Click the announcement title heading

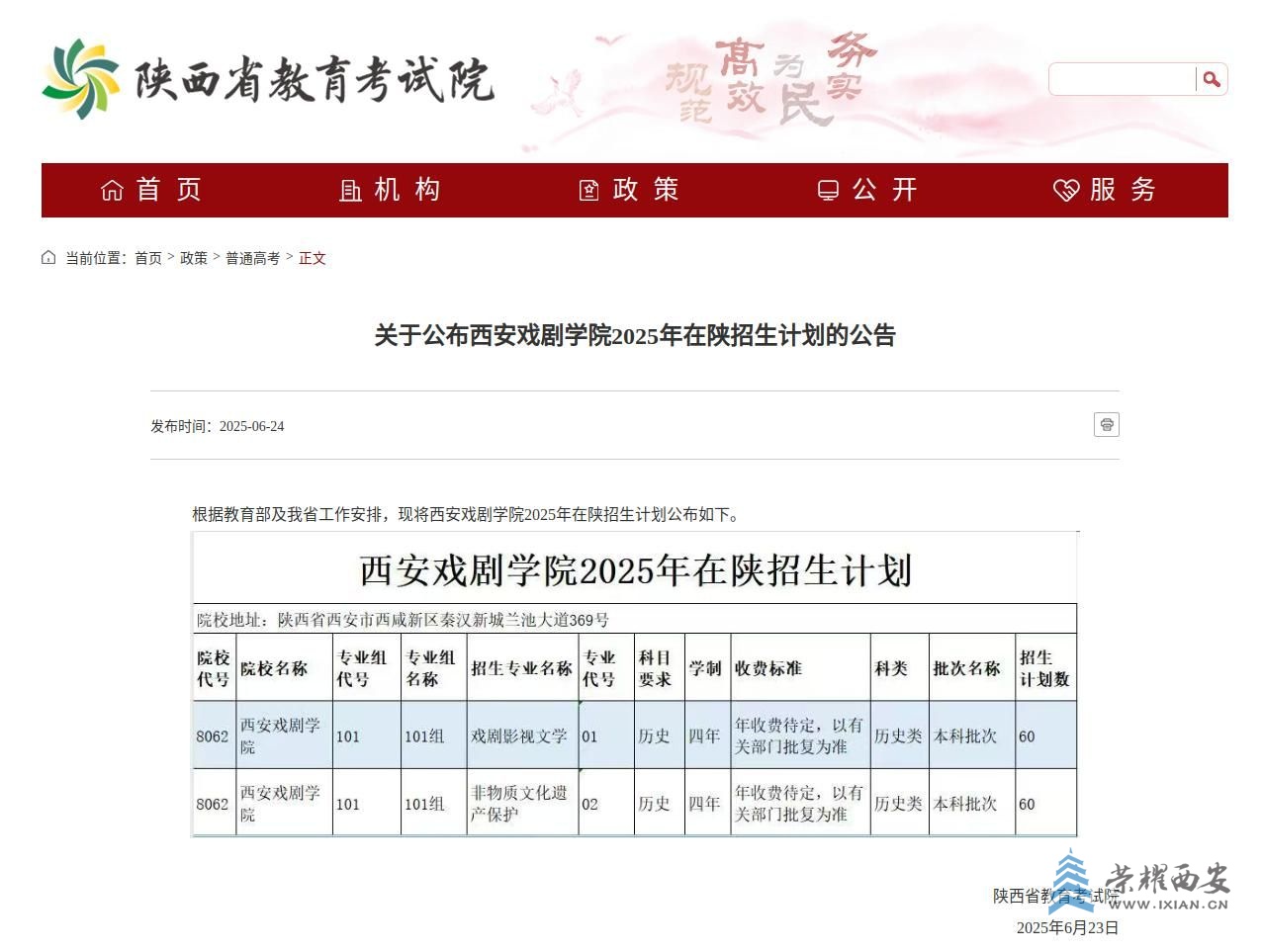coord(634,336)
